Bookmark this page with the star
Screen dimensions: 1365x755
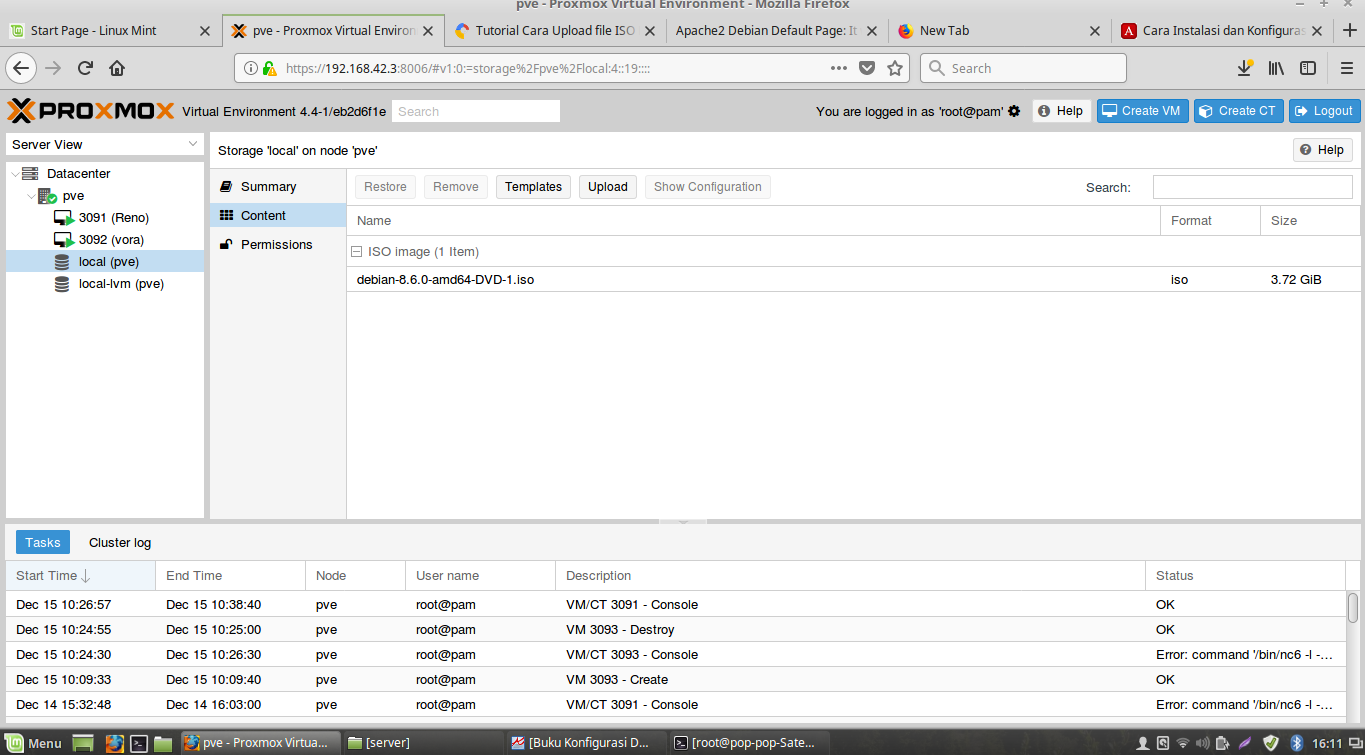(895, 68)
